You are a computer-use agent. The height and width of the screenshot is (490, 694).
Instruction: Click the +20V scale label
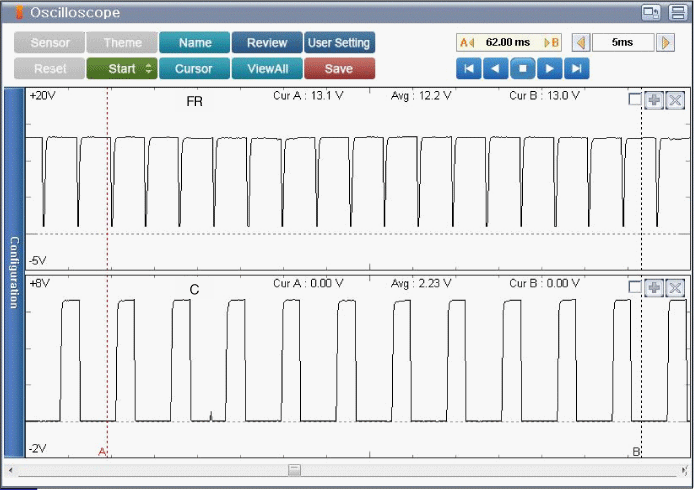pos(42,96)
